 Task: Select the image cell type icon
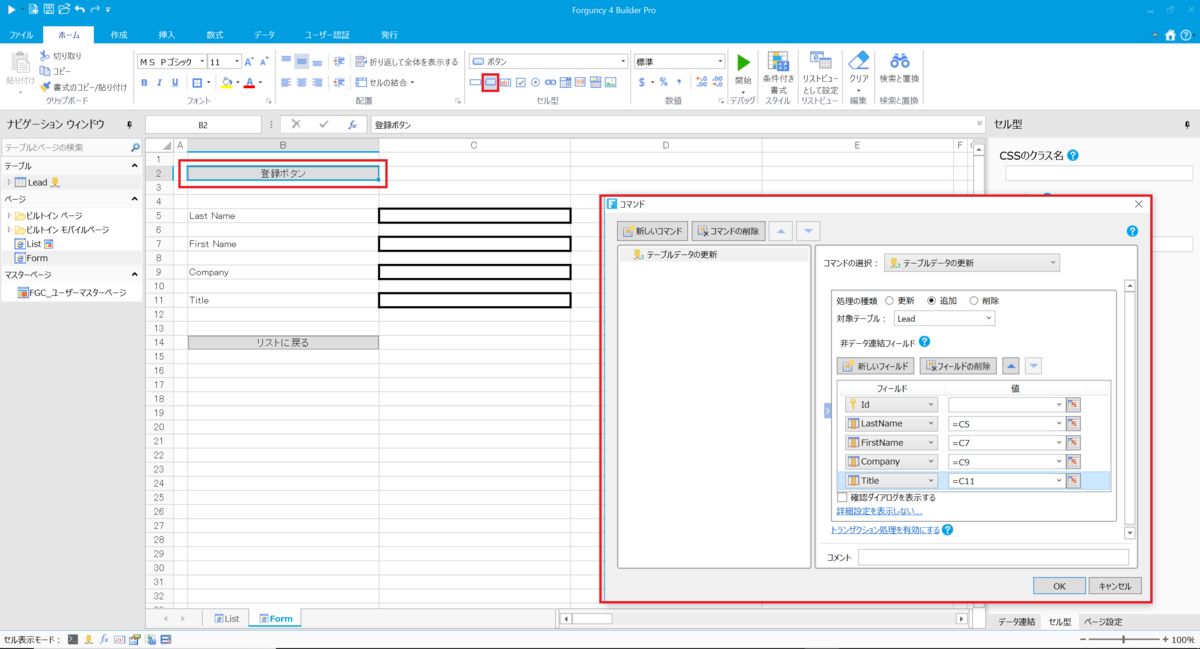coord(611,82)
